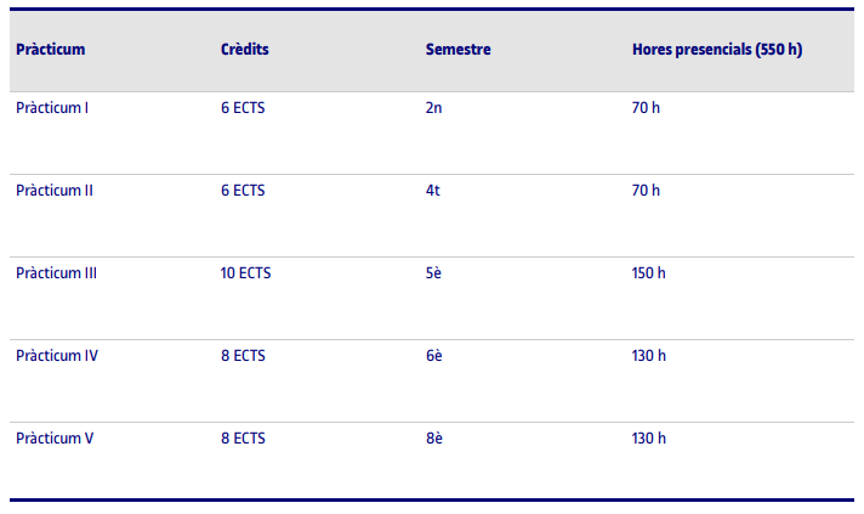Viewport: 864px width, 514px height.
Task: Click the 4t semester cell
Action: (x=432, y=190)
